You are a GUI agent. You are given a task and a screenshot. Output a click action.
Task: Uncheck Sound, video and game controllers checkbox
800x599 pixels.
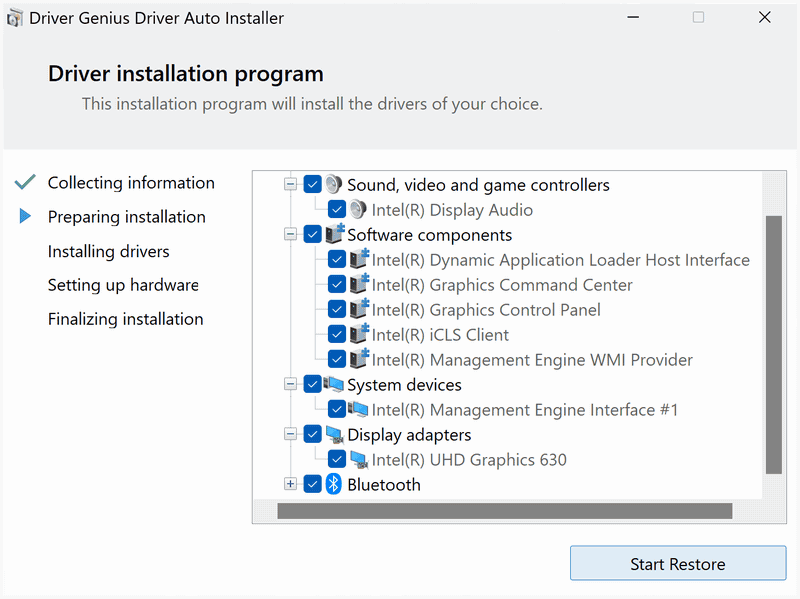click(x=312, y=184)
